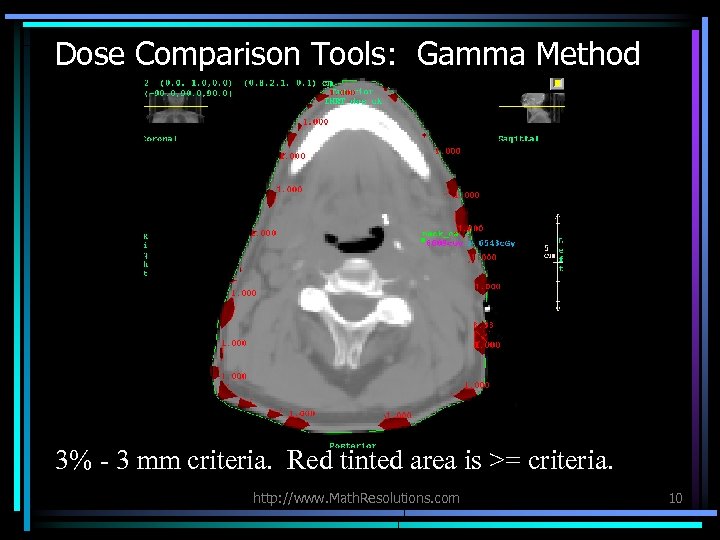Click the 'Sagittal' view label
Image resolution: width=720 pixels, height=540 pixels.
coord(518,138)
